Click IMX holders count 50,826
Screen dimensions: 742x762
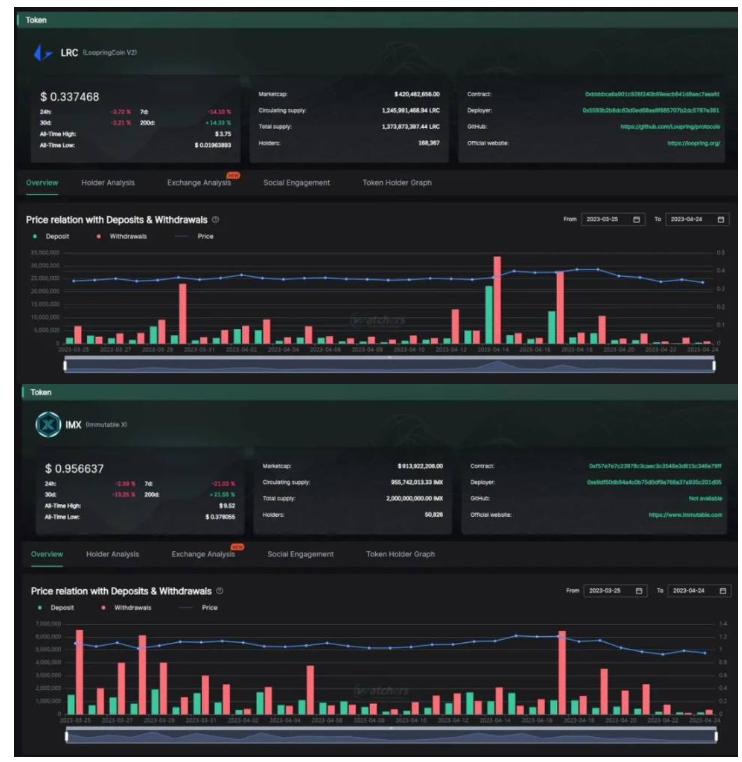[x=433, y=515]
